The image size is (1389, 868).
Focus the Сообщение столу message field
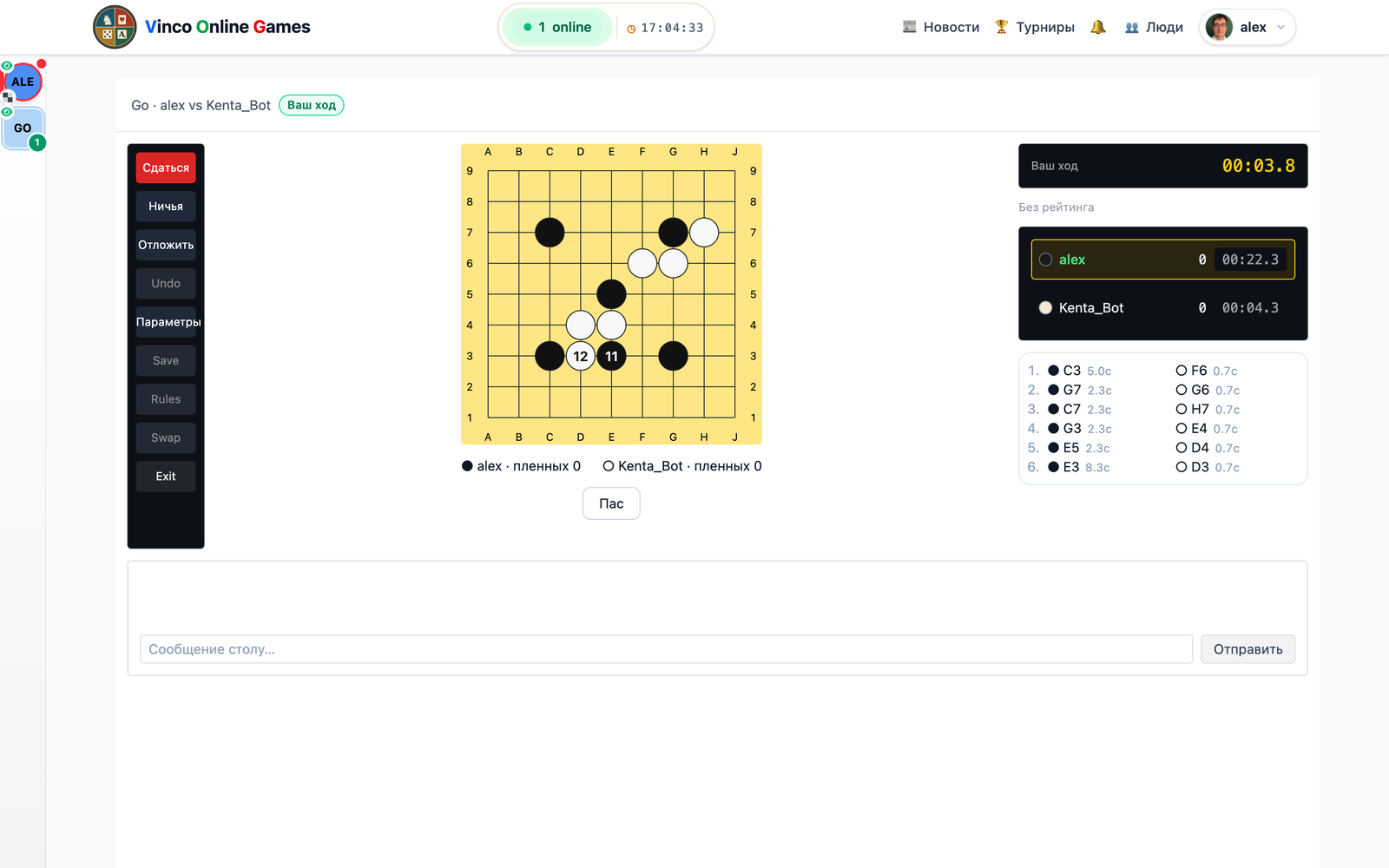(x=666, y=649)
